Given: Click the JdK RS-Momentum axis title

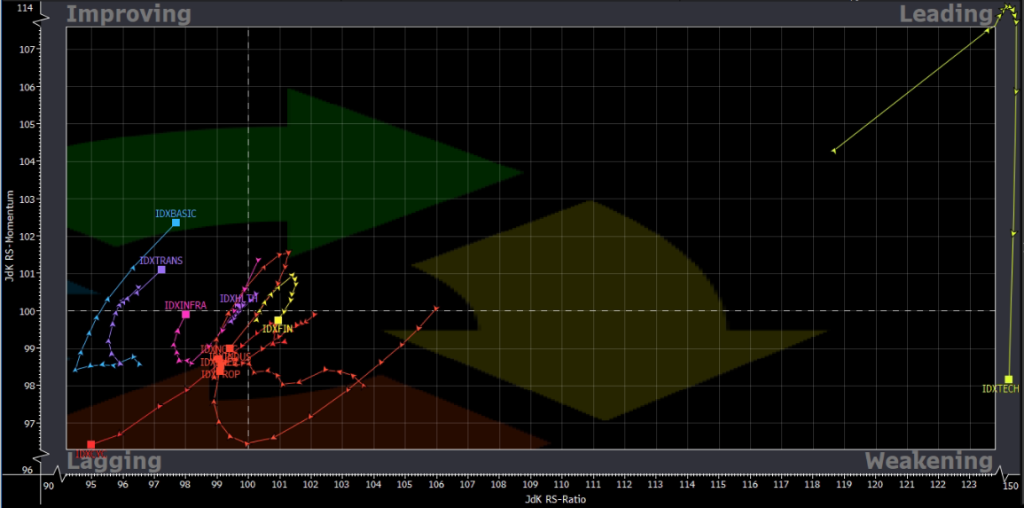Looking at the screenshot, I should click(9, 236).
